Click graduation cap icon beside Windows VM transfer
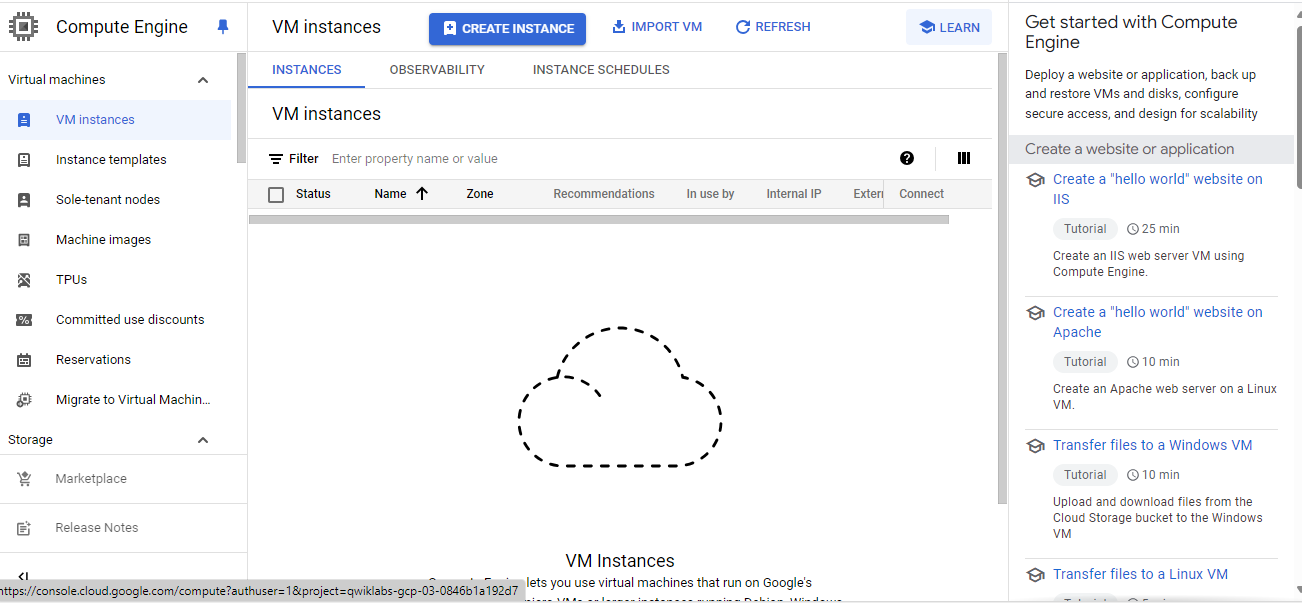The width and height of the screenshot is (1302, 603). pyautogui.click(x=1036, y=446)
